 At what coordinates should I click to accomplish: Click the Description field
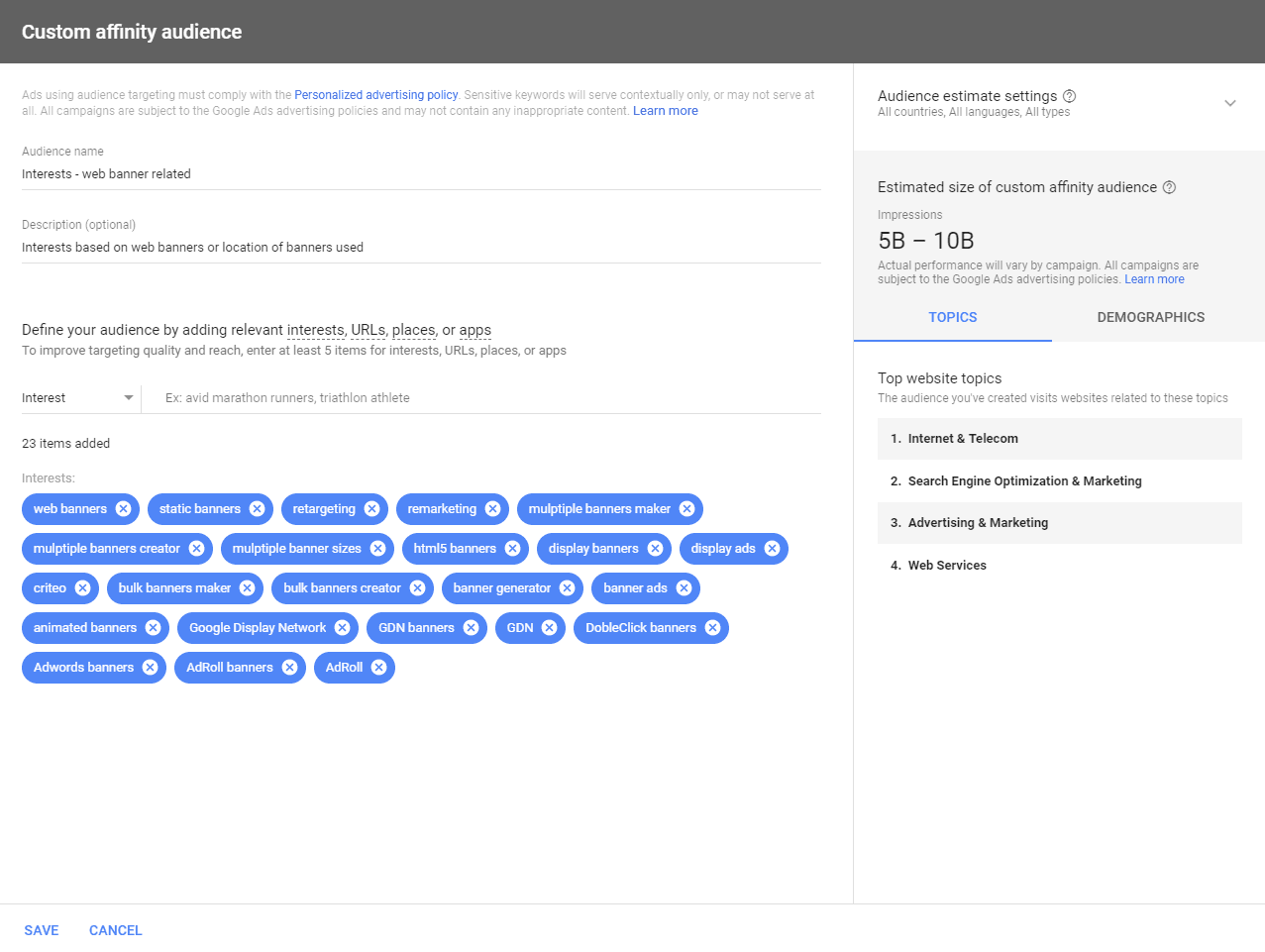click(421, 248)
